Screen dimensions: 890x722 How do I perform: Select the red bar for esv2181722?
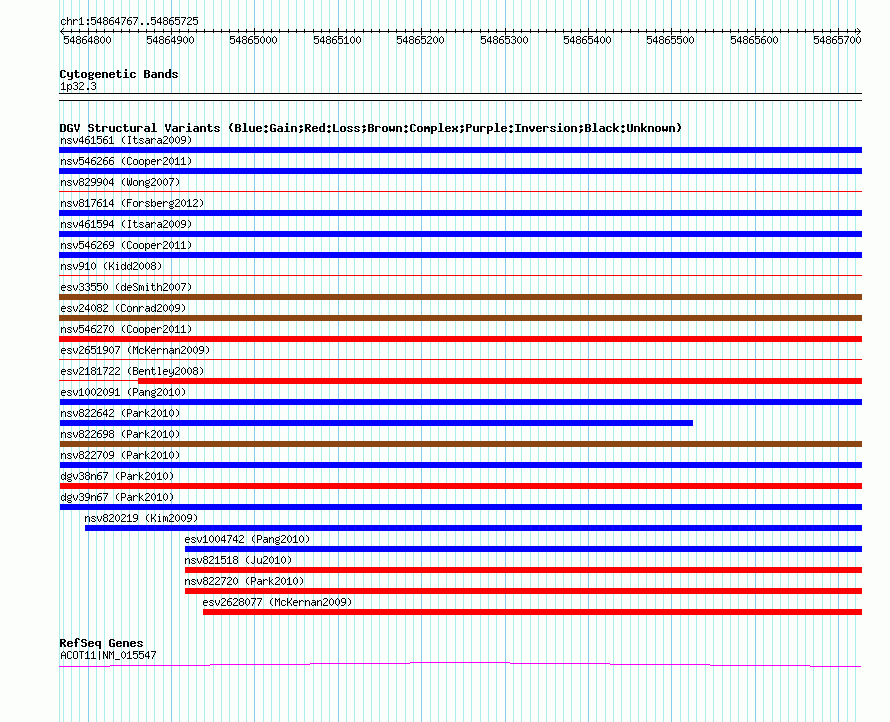click(x=499, y=381)
